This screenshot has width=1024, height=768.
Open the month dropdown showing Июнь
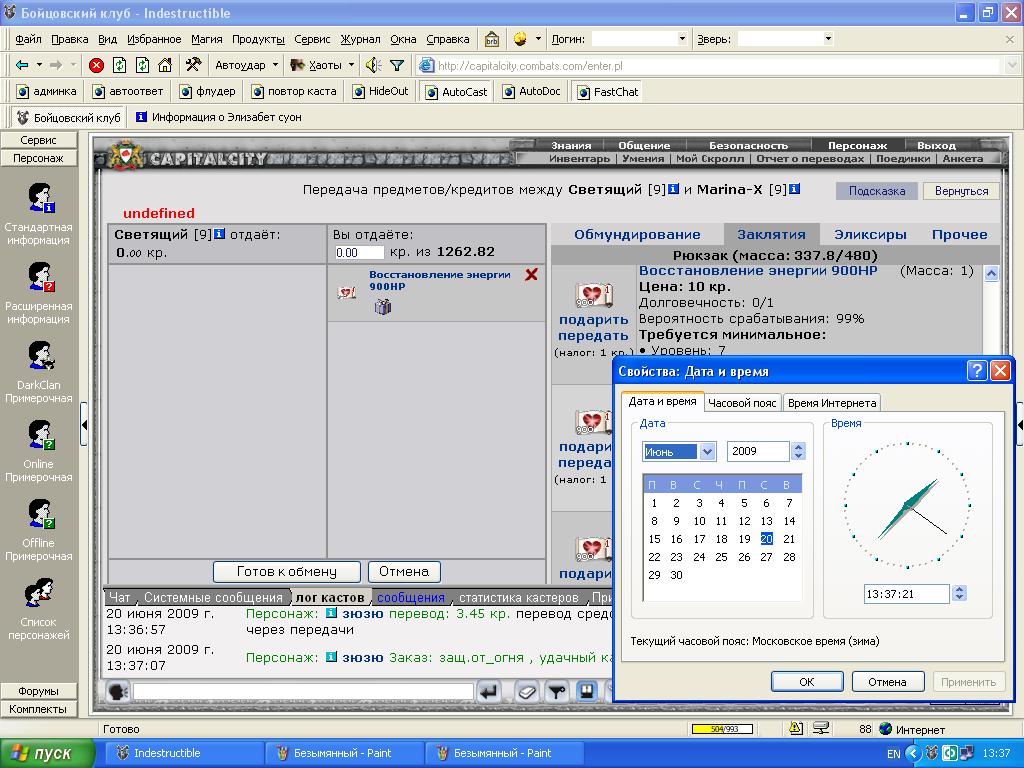(707, 451)
